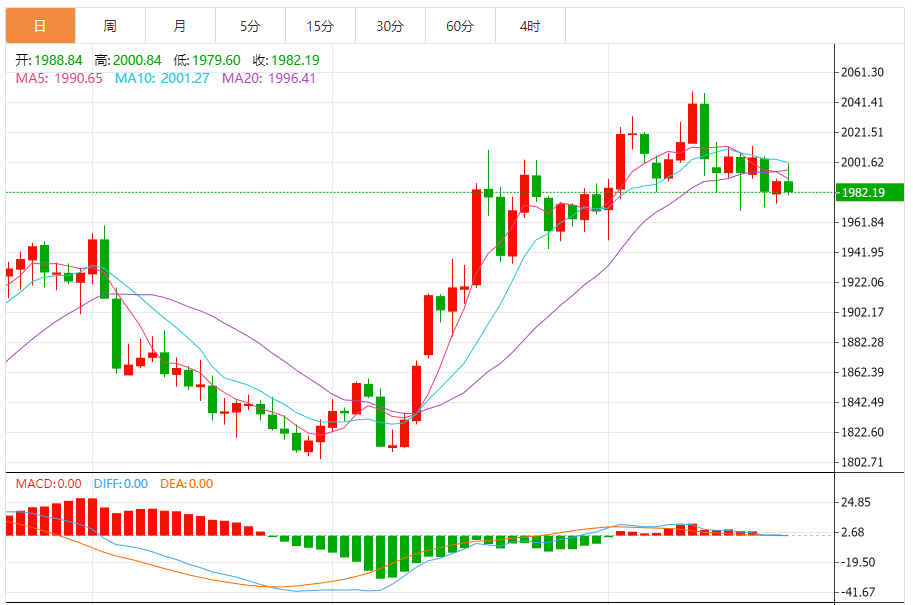Click the 开:1988.84 opening price text
913x605 pixels.
49,60
